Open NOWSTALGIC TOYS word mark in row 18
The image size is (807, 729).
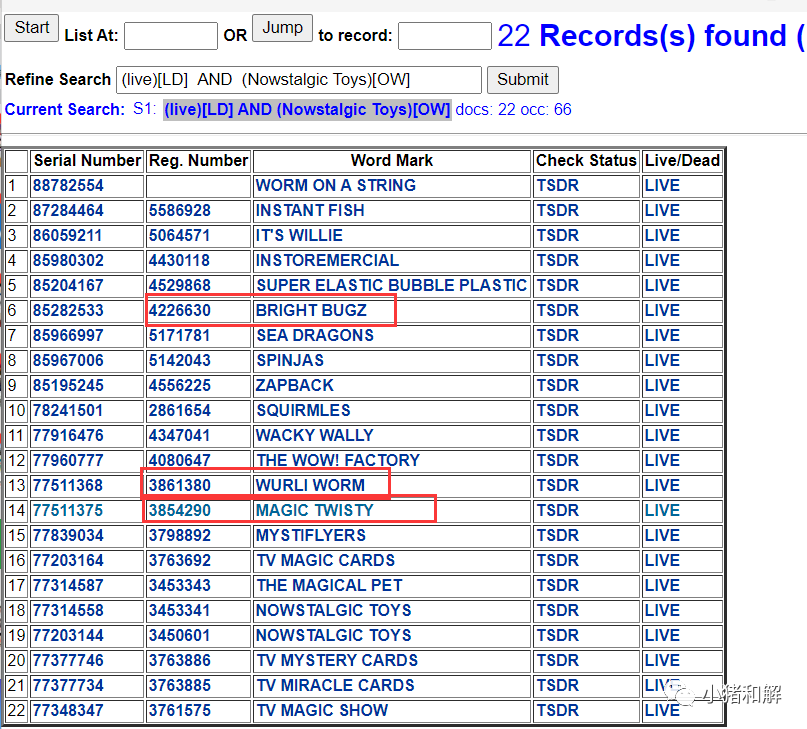[x=334, y=611]
